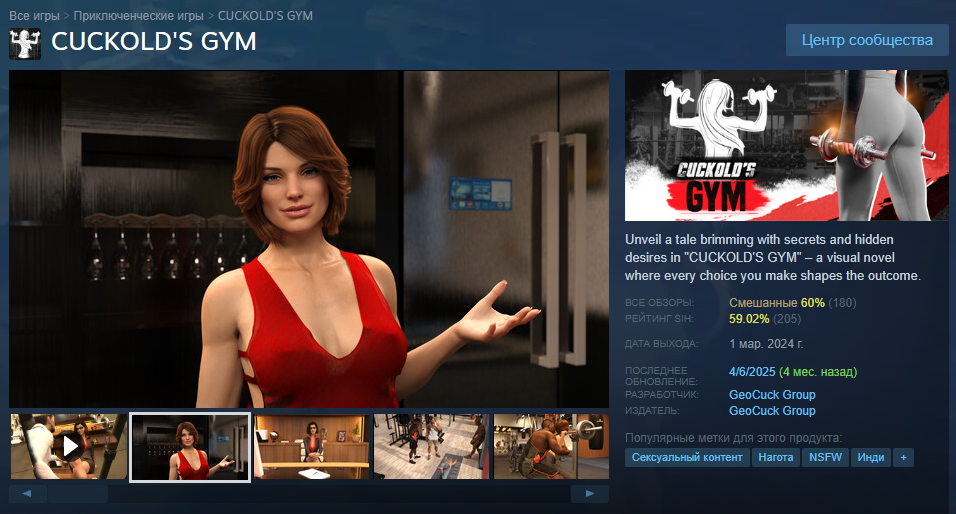Open the Нагота tag
This screenshot has height=514, width=956.
tap(776, 457)
